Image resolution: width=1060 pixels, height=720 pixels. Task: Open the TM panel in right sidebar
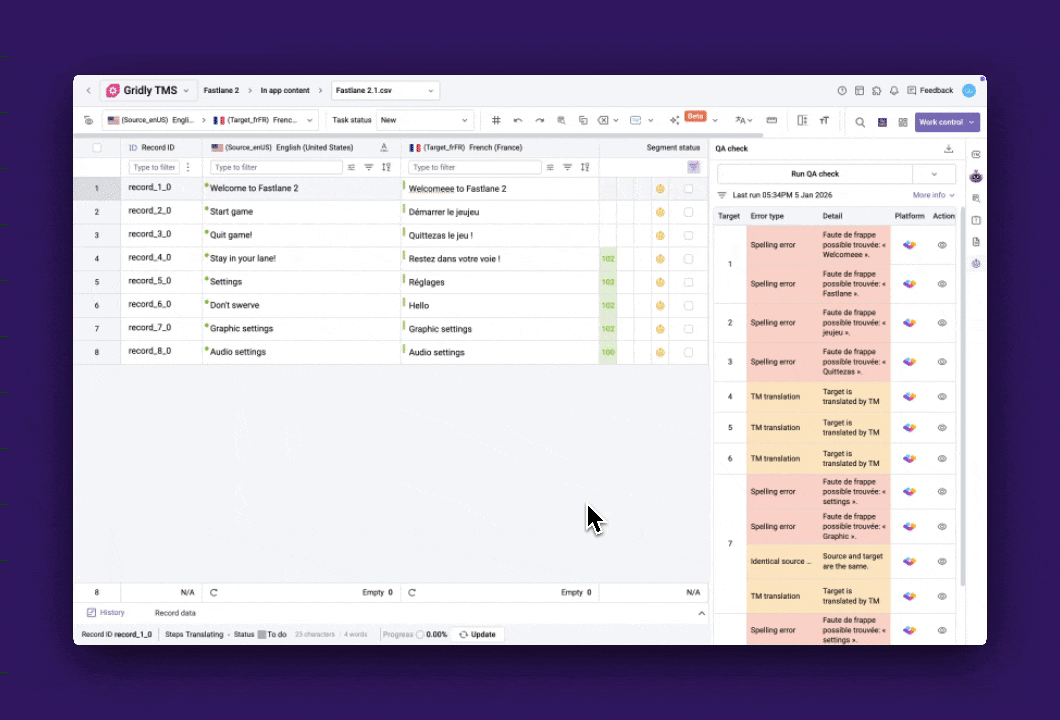976,154
